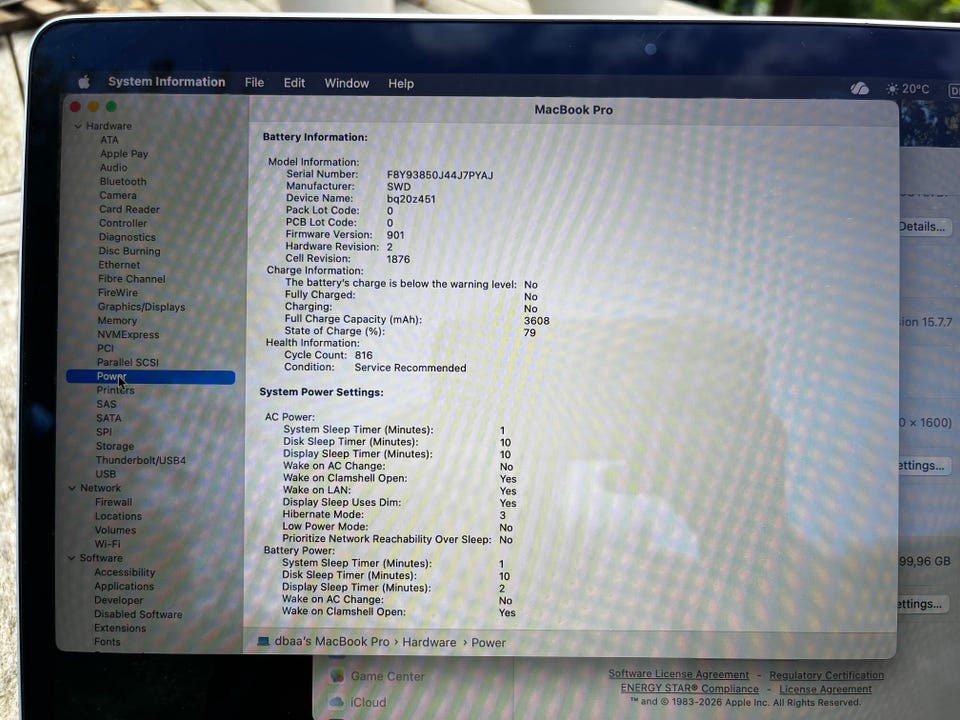
Task: Select Accessibility under Software
Action: click(x=125, y=572)
